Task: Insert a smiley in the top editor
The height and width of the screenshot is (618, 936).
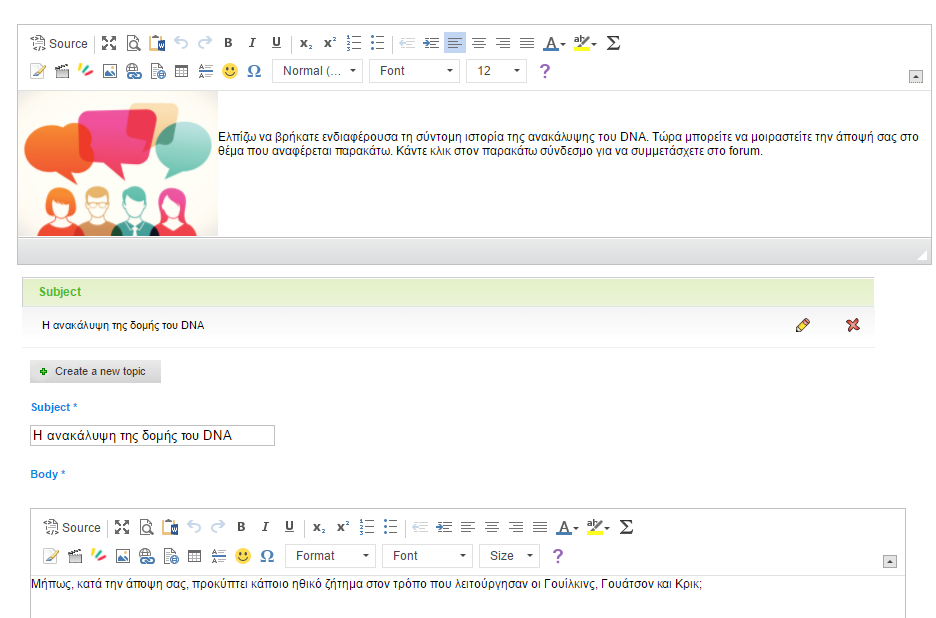Action: tap(230, 71)
